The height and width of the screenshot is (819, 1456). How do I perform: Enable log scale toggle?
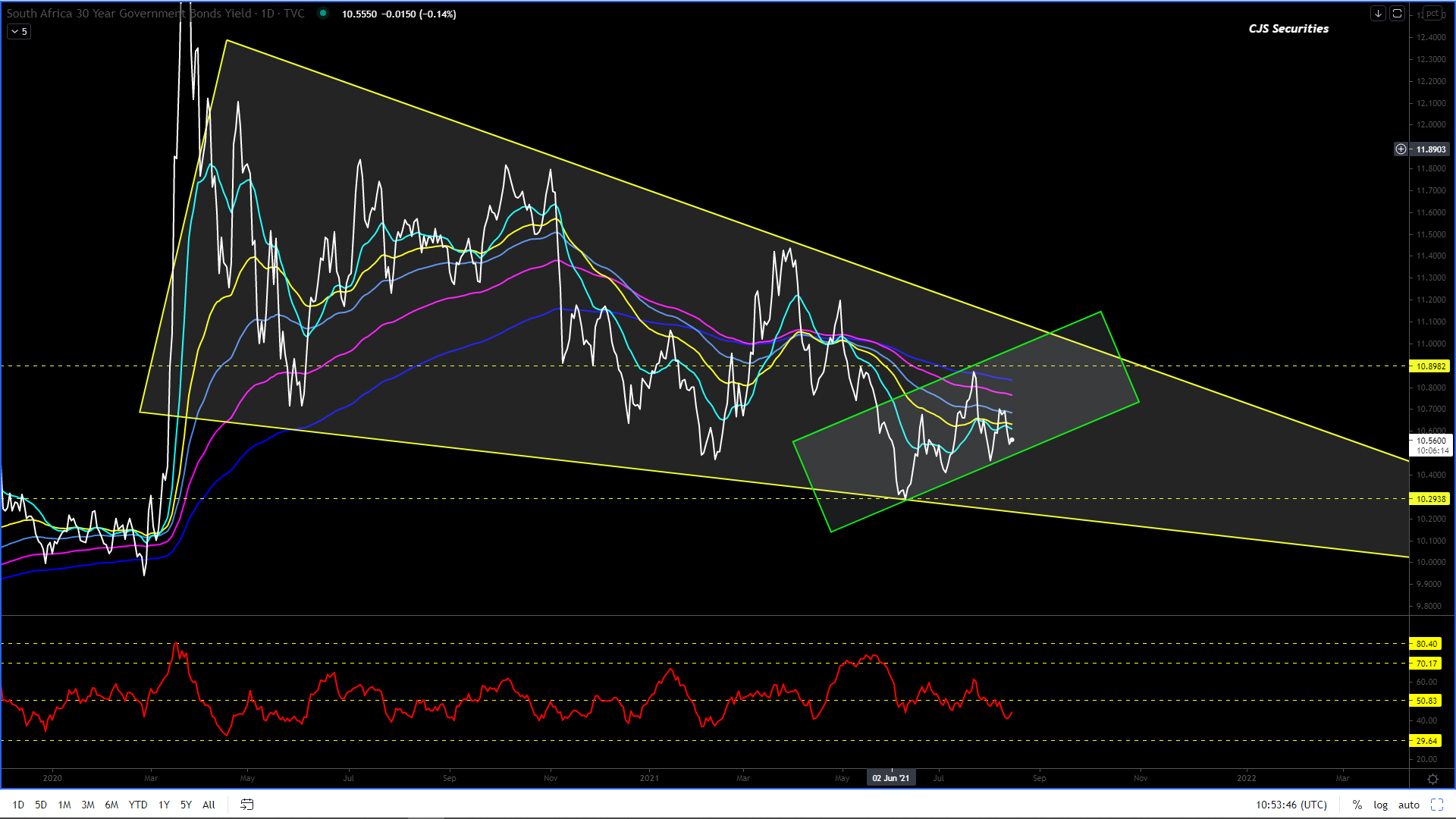pos(1380,805)
